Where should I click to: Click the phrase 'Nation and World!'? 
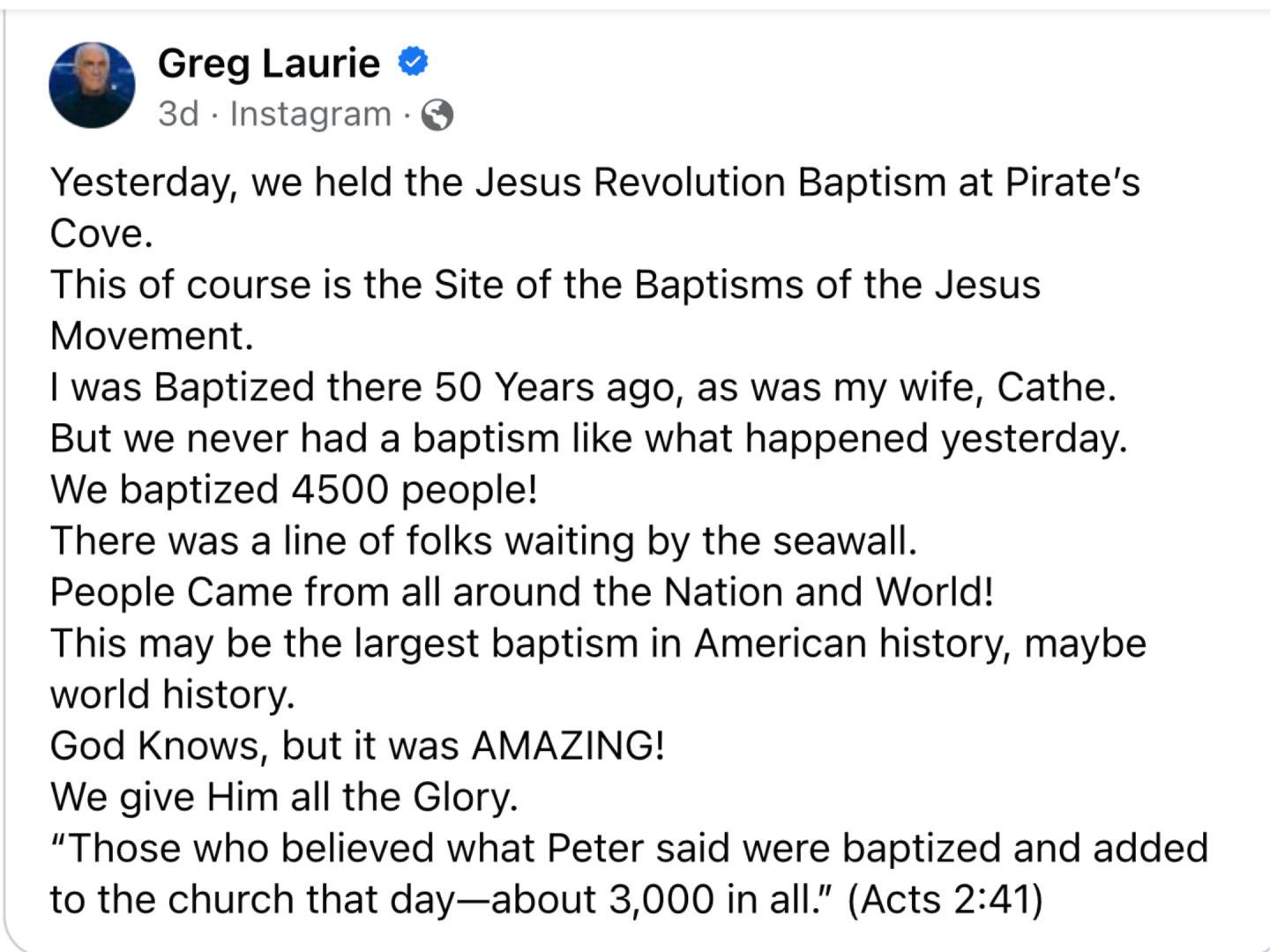pos(829,591)
